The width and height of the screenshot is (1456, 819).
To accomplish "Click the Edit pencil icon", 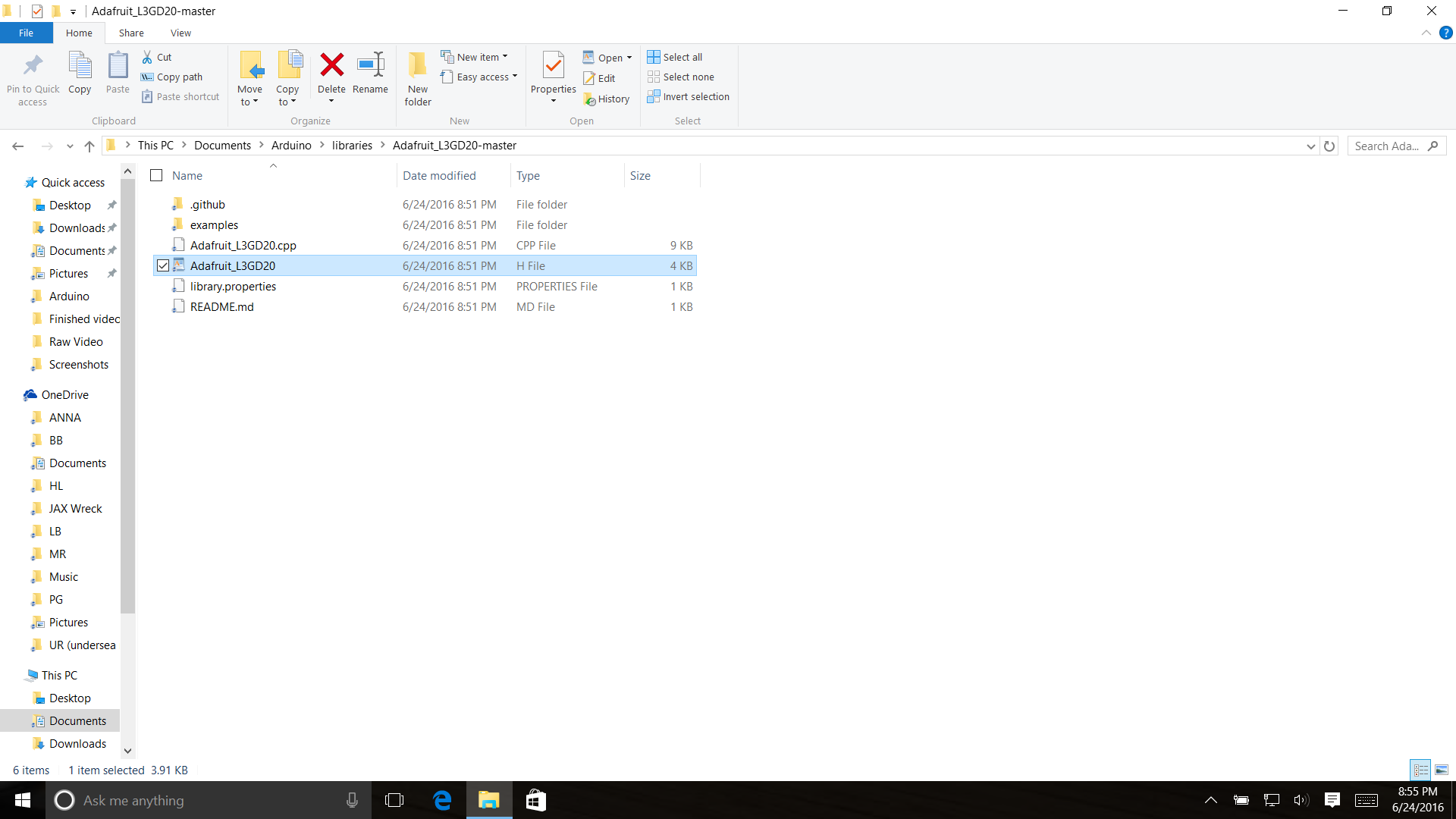I will click(x=589, y=78).
